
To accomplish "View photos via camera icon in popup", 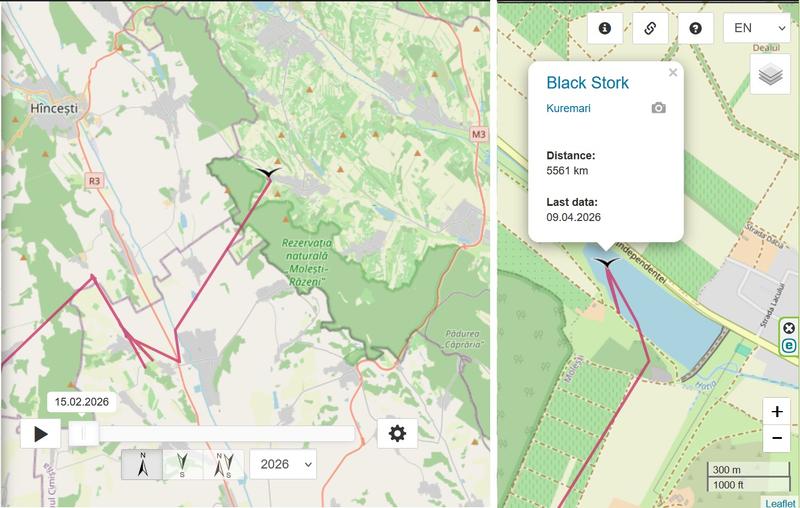I will 658,108.
